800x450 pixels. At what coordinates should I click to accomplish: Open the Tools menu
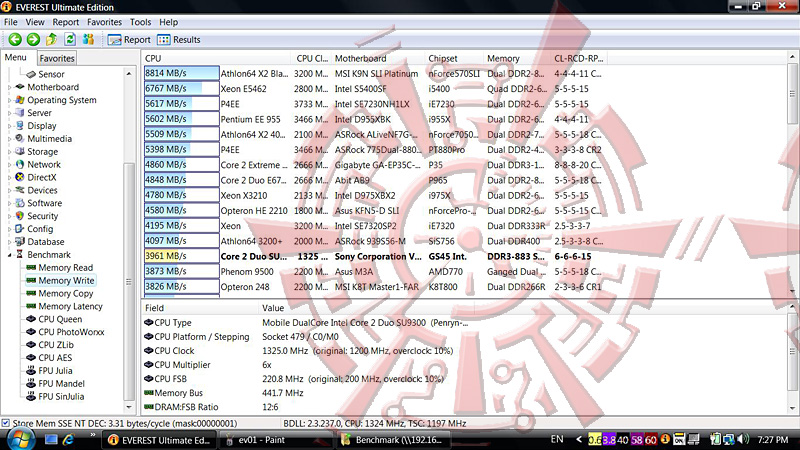pos(140,22)
